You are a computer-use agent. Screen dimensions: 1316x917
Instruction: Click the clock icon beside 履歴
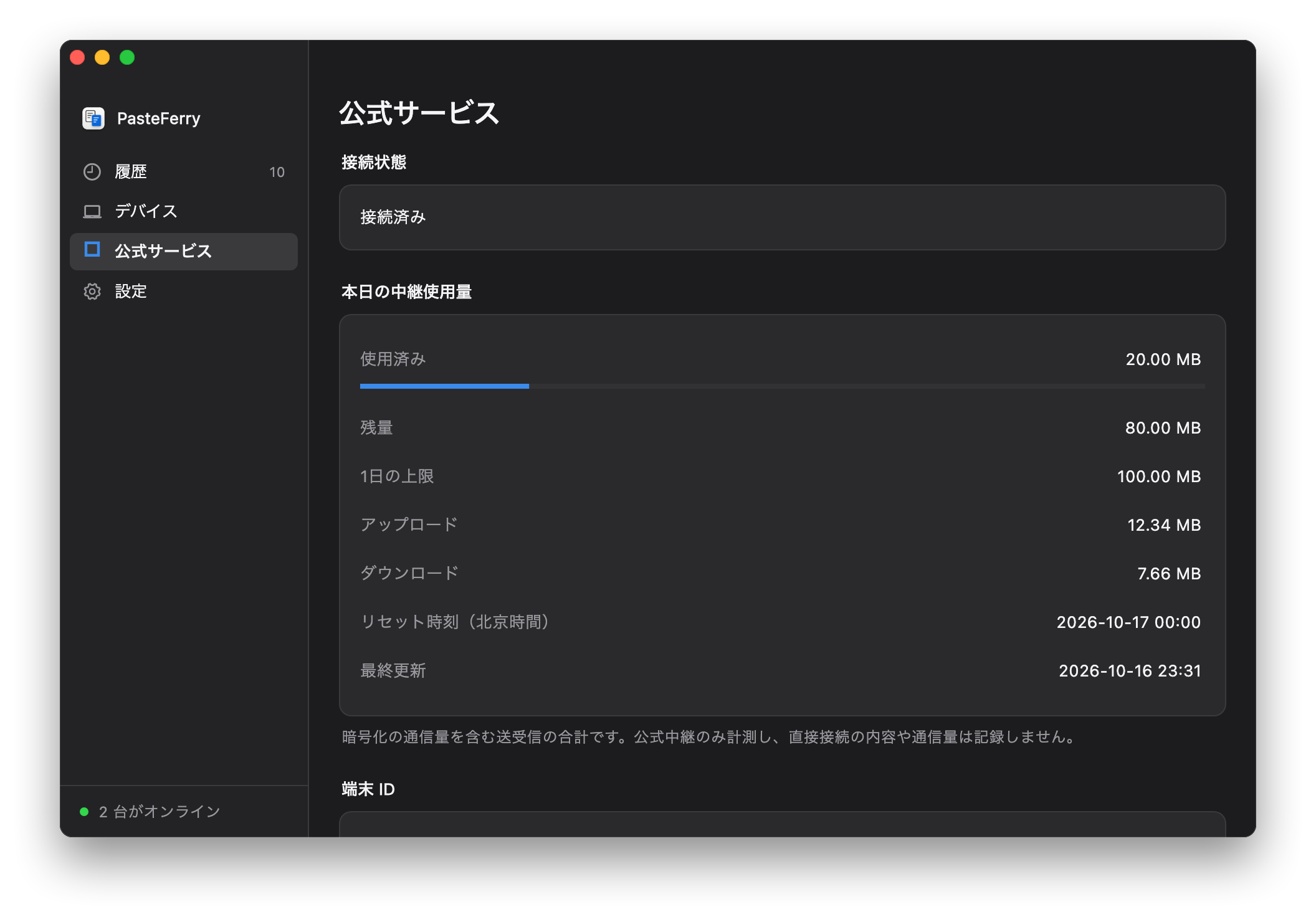coord(92,172)
